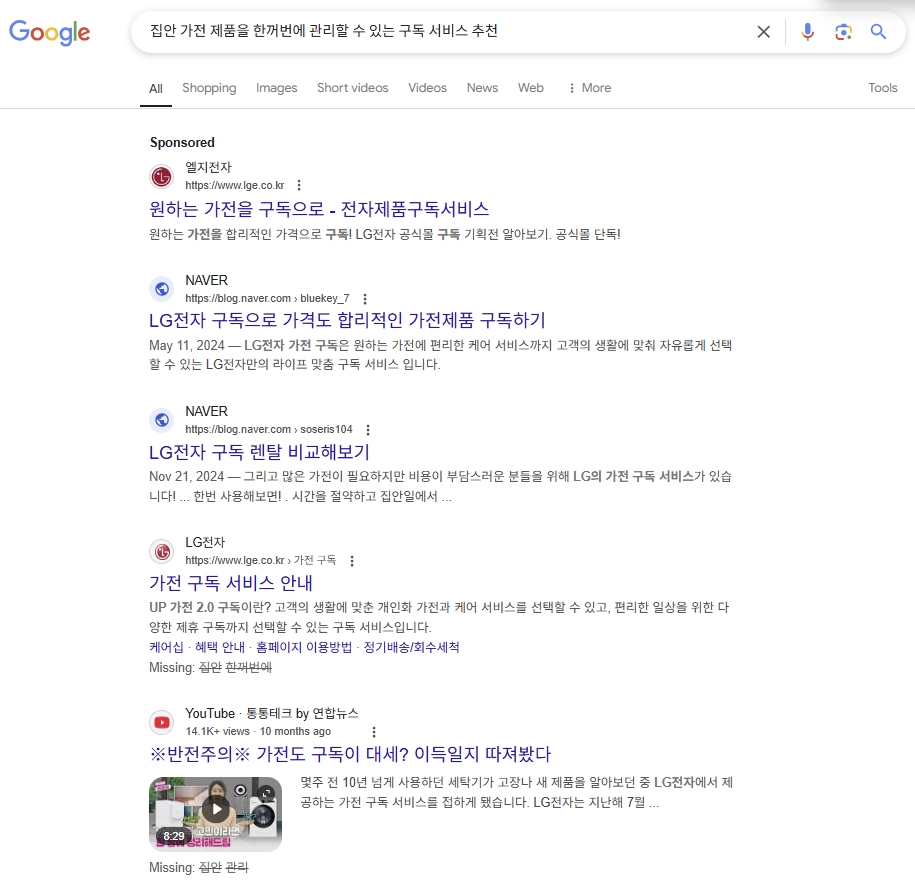Clear the search query with the X icon
This screenshot has width=915, height=883.
[763, 32]
